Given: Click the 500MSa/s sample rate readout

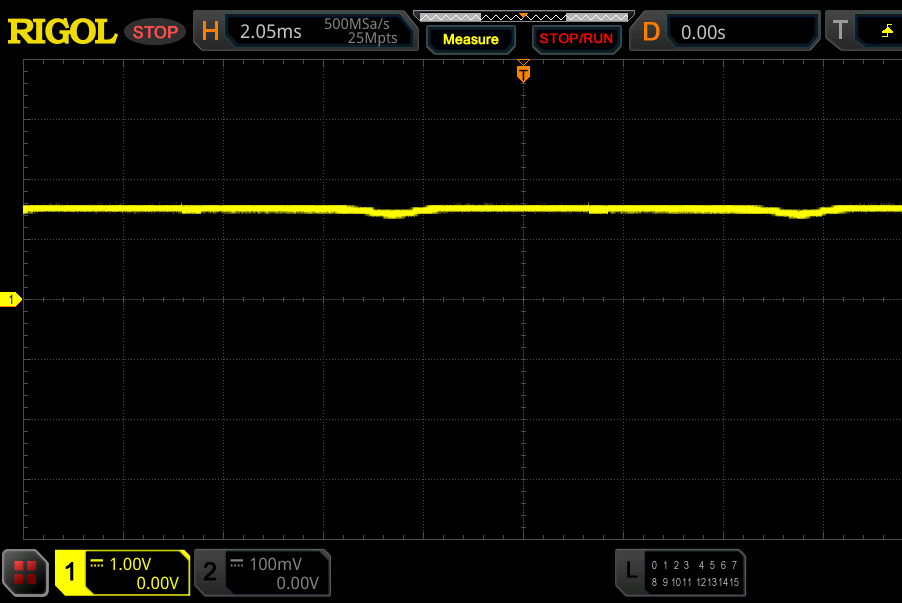Looking at the screenshot, I should coord(357,24).
